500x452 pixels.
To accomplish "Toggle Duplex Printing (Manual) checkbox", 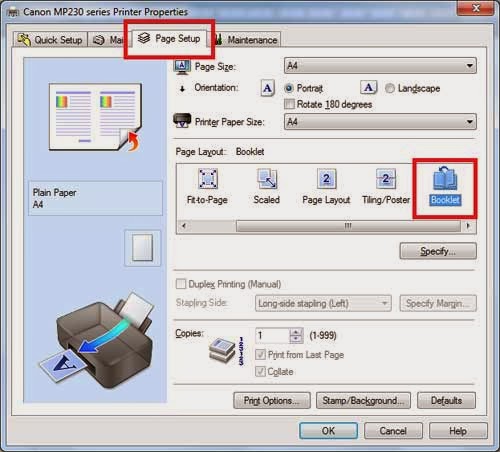I will pos(181,284).
